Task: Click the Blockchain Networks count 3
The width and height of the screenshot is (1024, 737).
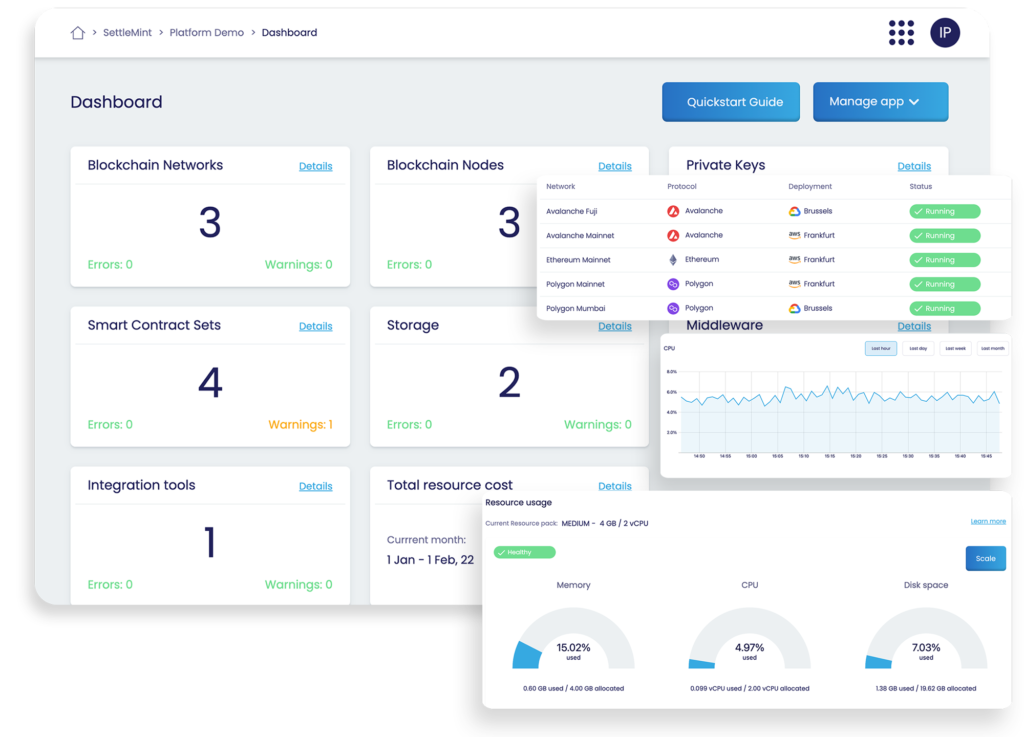Action: coord(210,223)
